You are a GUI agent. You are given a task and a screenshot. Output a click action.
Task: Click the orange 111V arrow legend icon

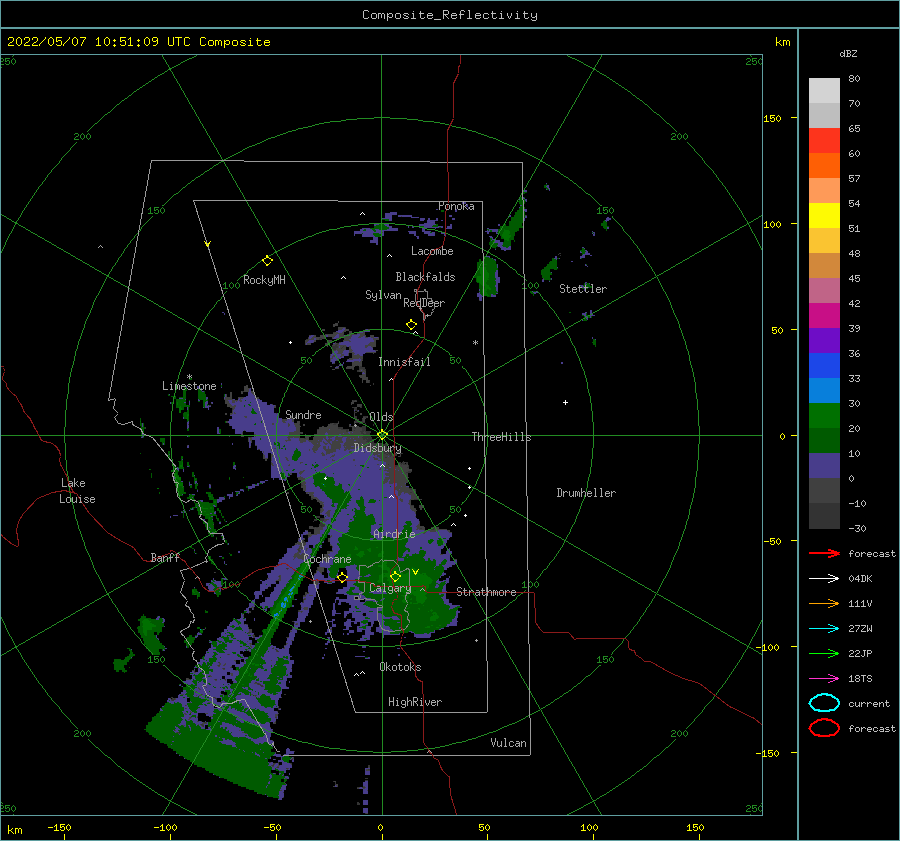point(824,603)
